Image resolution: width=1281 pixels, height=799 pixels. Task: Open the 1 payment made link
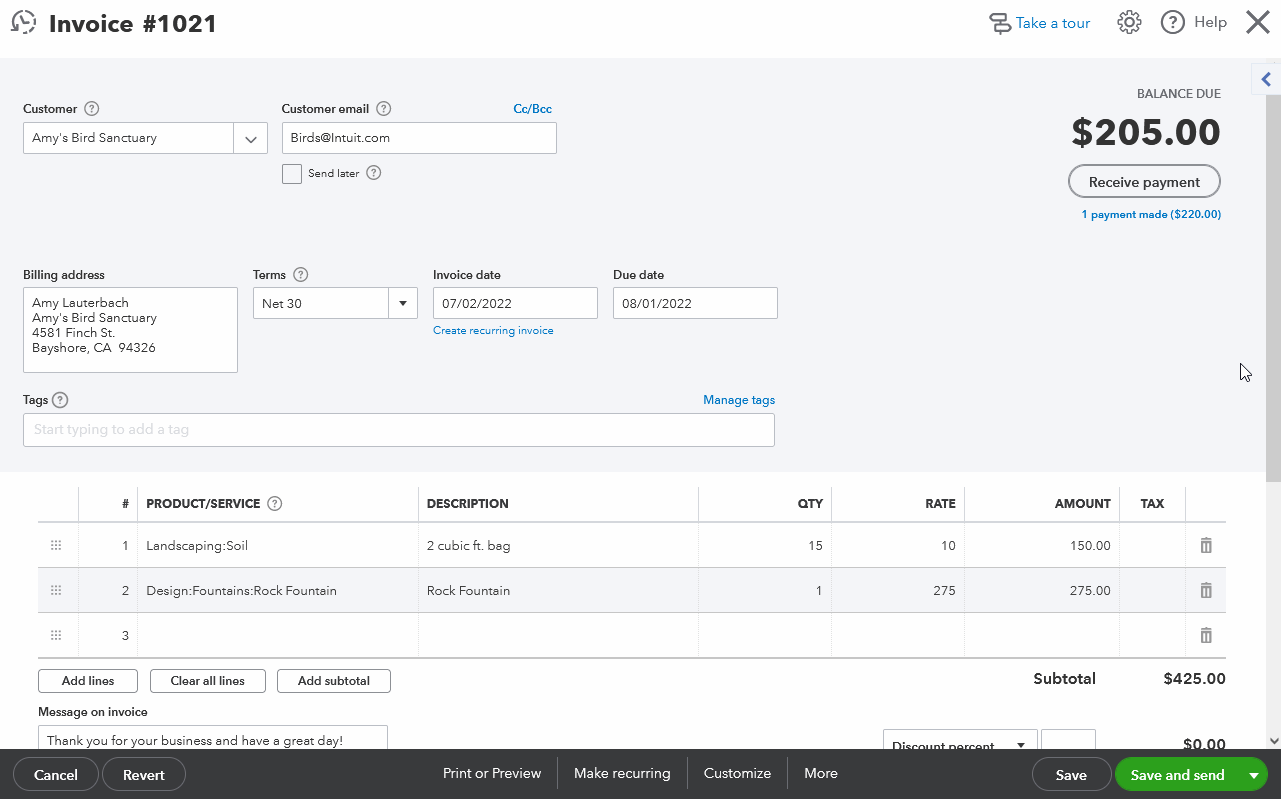(x=1151, y=214)
